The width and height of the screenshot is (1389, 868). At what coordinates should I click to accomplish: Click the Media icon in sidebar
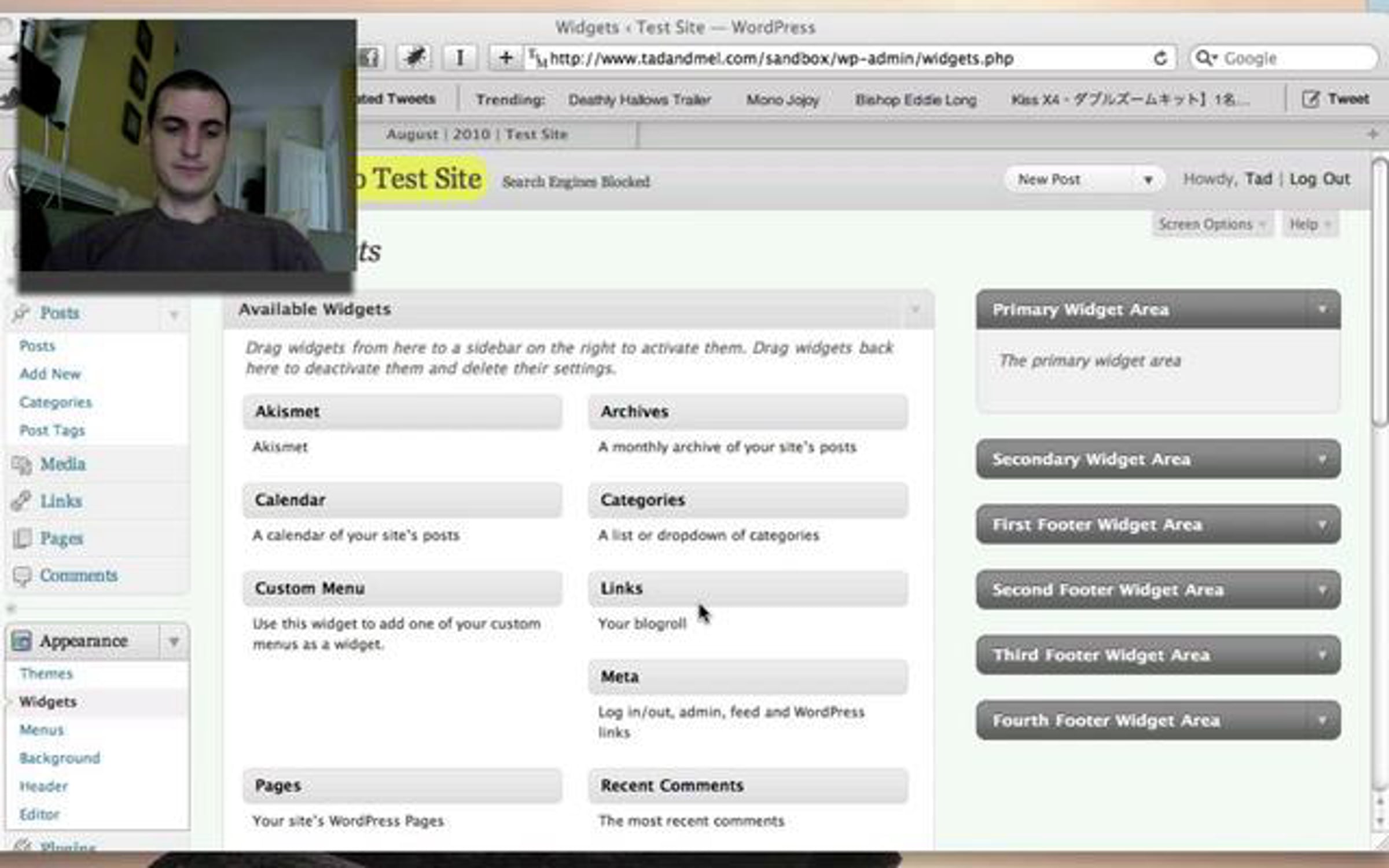(x=22, y=464)
